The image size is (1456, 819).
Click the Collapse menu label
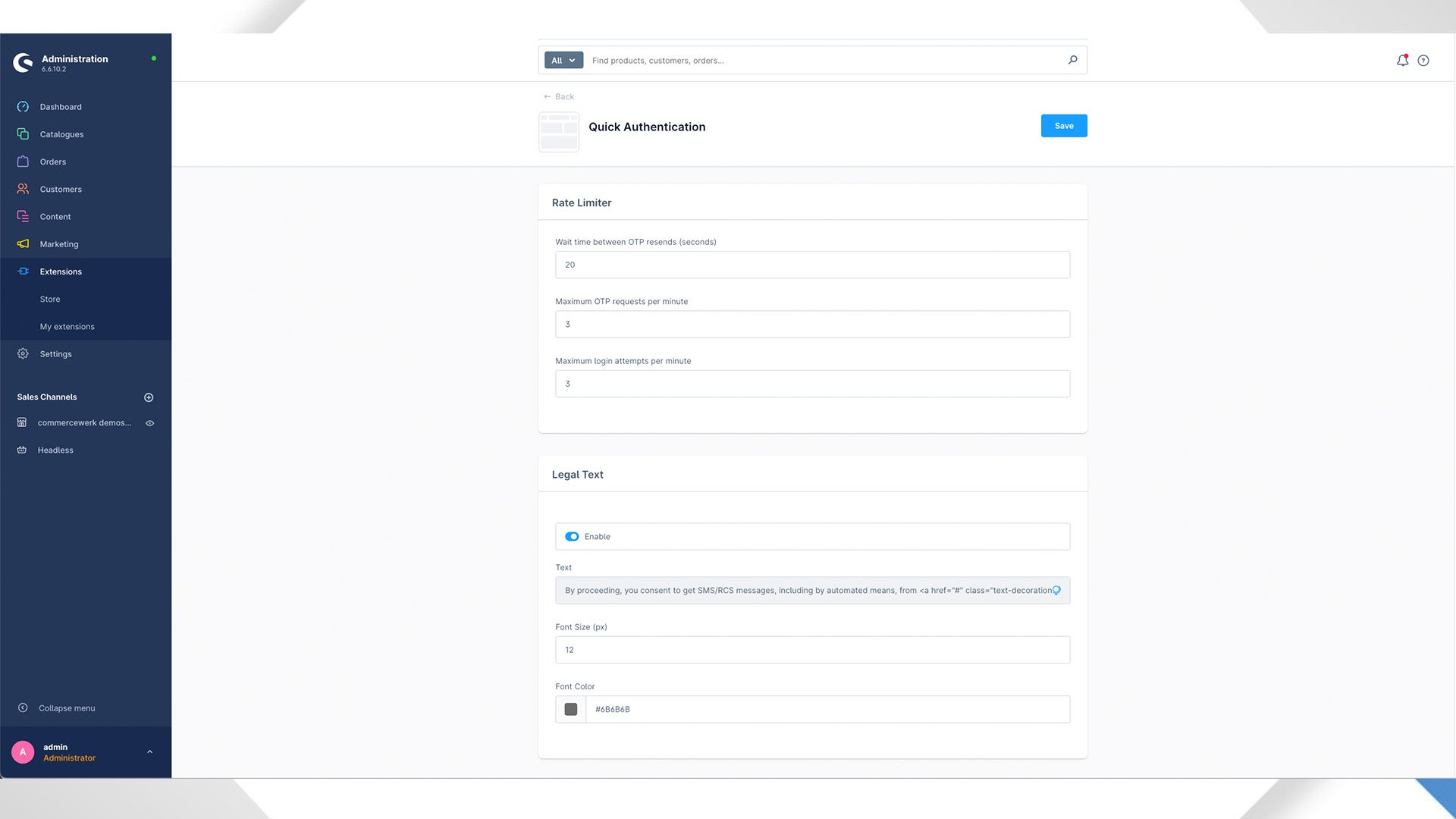[67, 708]
